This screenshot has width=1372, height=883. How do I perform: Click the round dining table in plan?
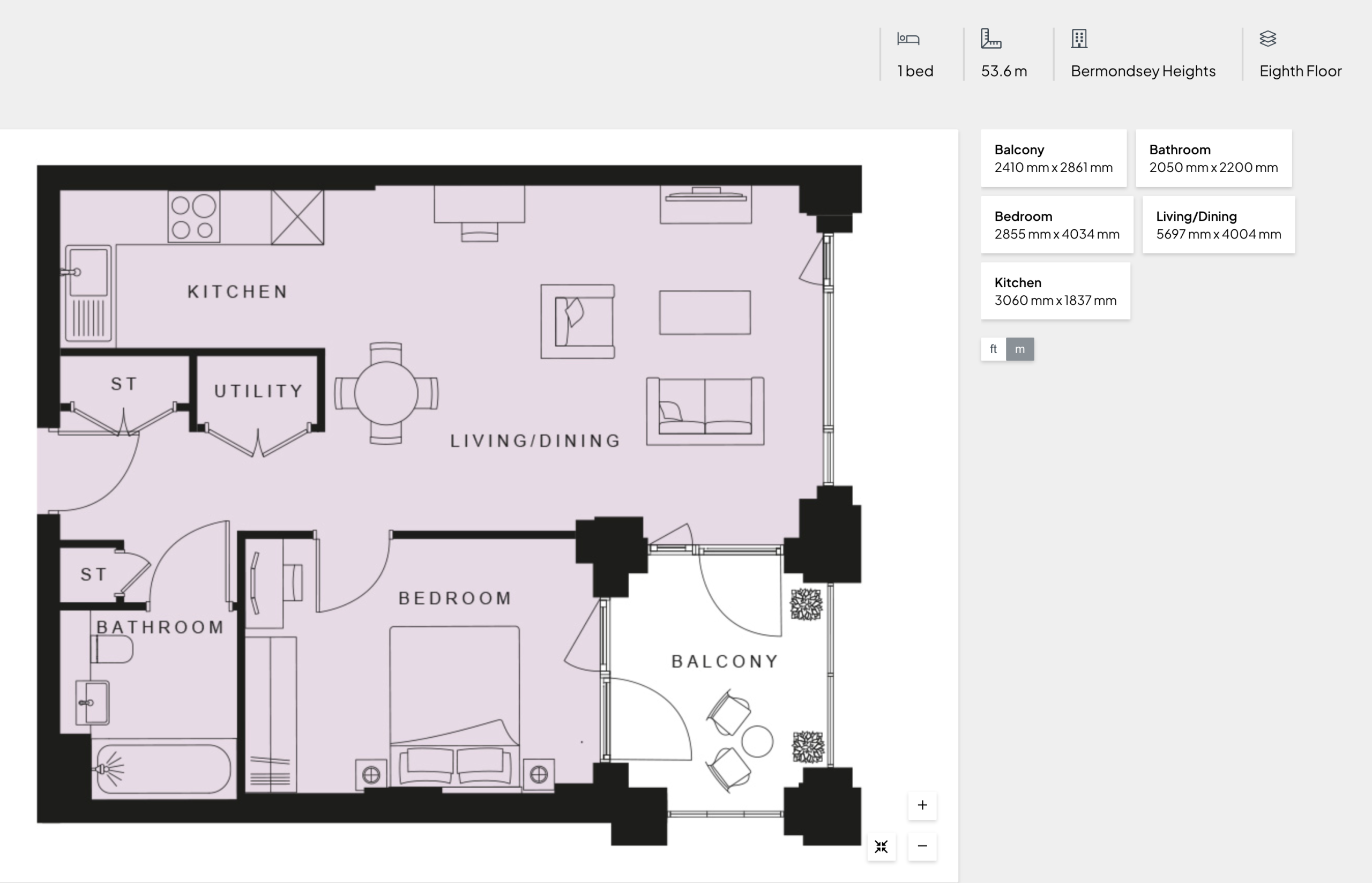[386, 393]
